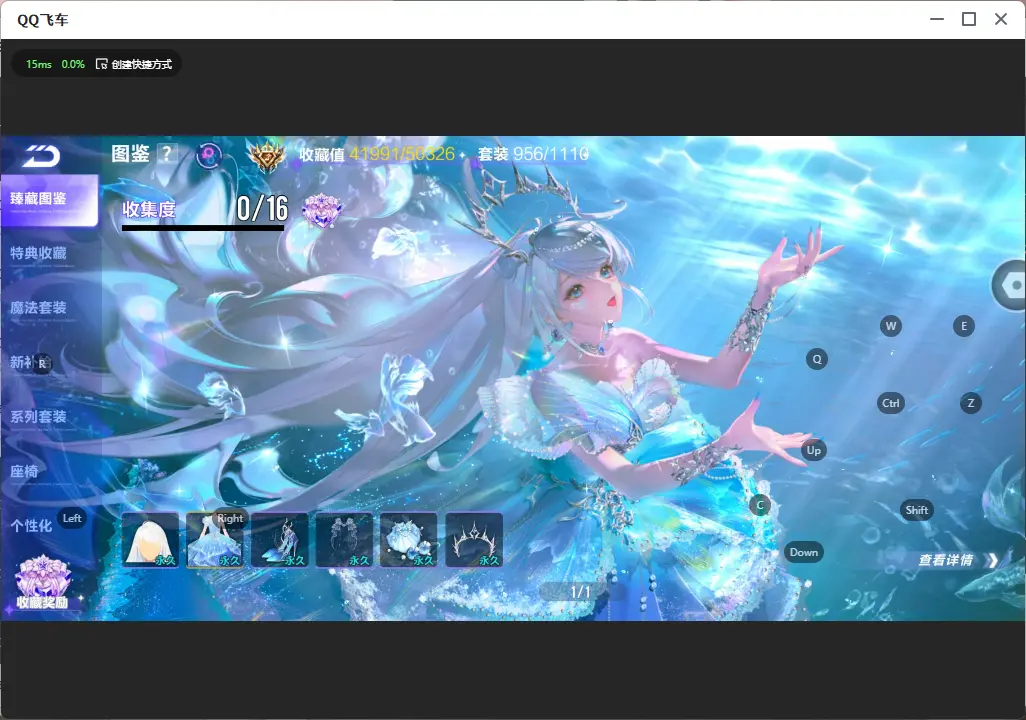Click the 1/1 page indicator

580,592
